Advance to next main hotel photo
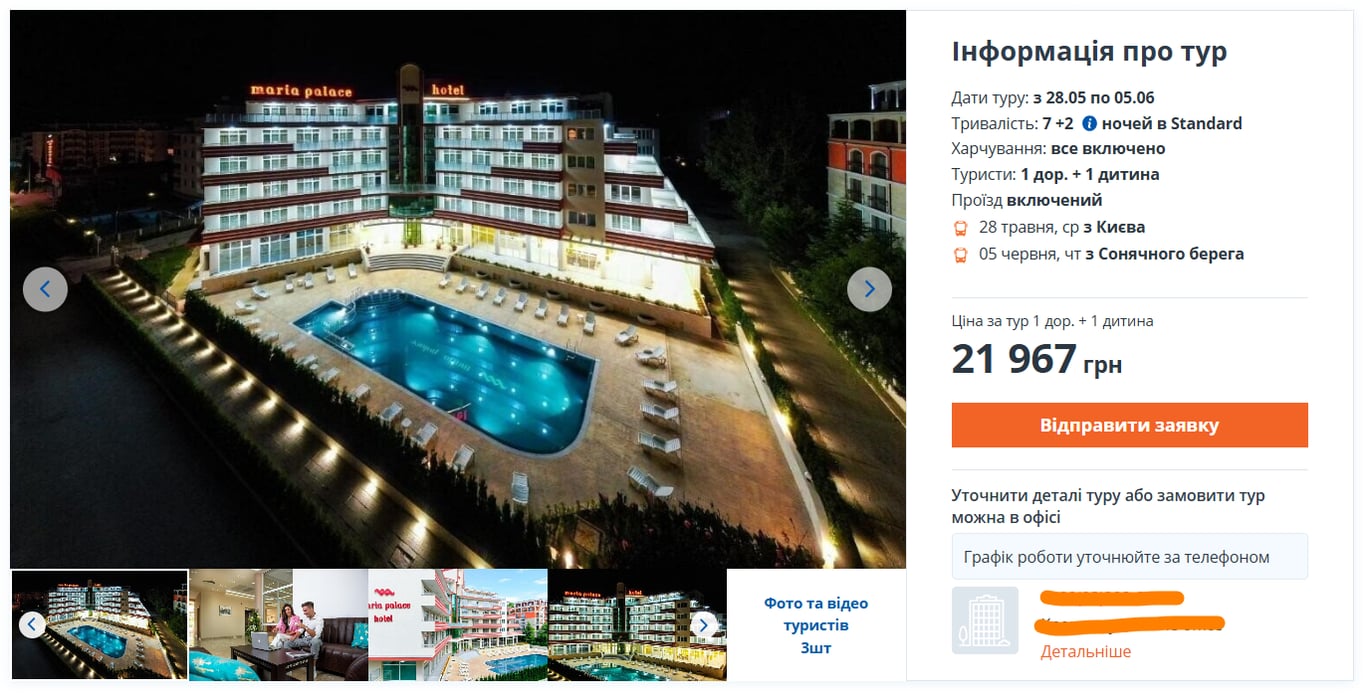 pyautogui.click(x=869, y=289)
